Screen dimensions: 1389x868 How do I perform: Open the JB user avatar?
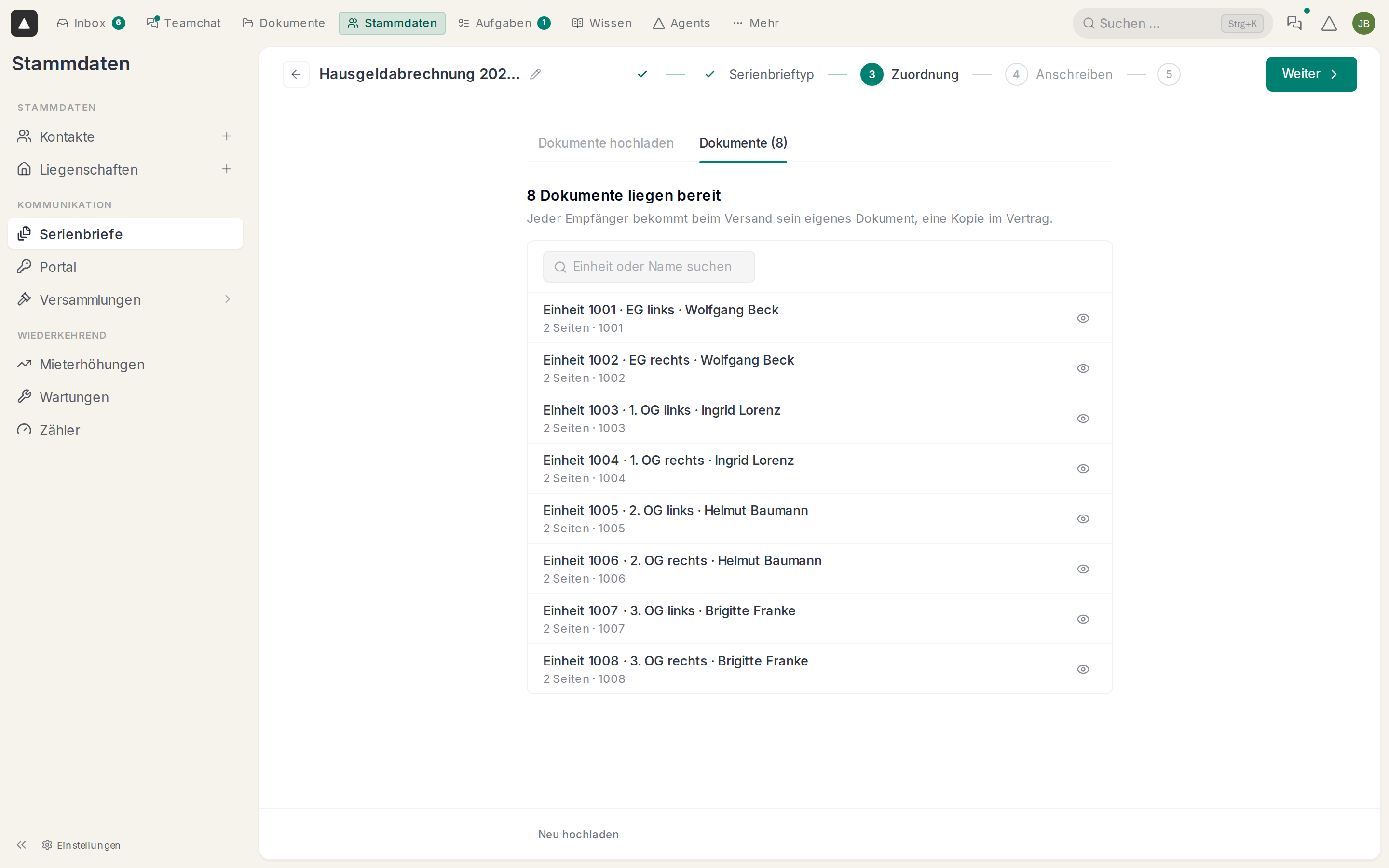tap(1363, 23)
